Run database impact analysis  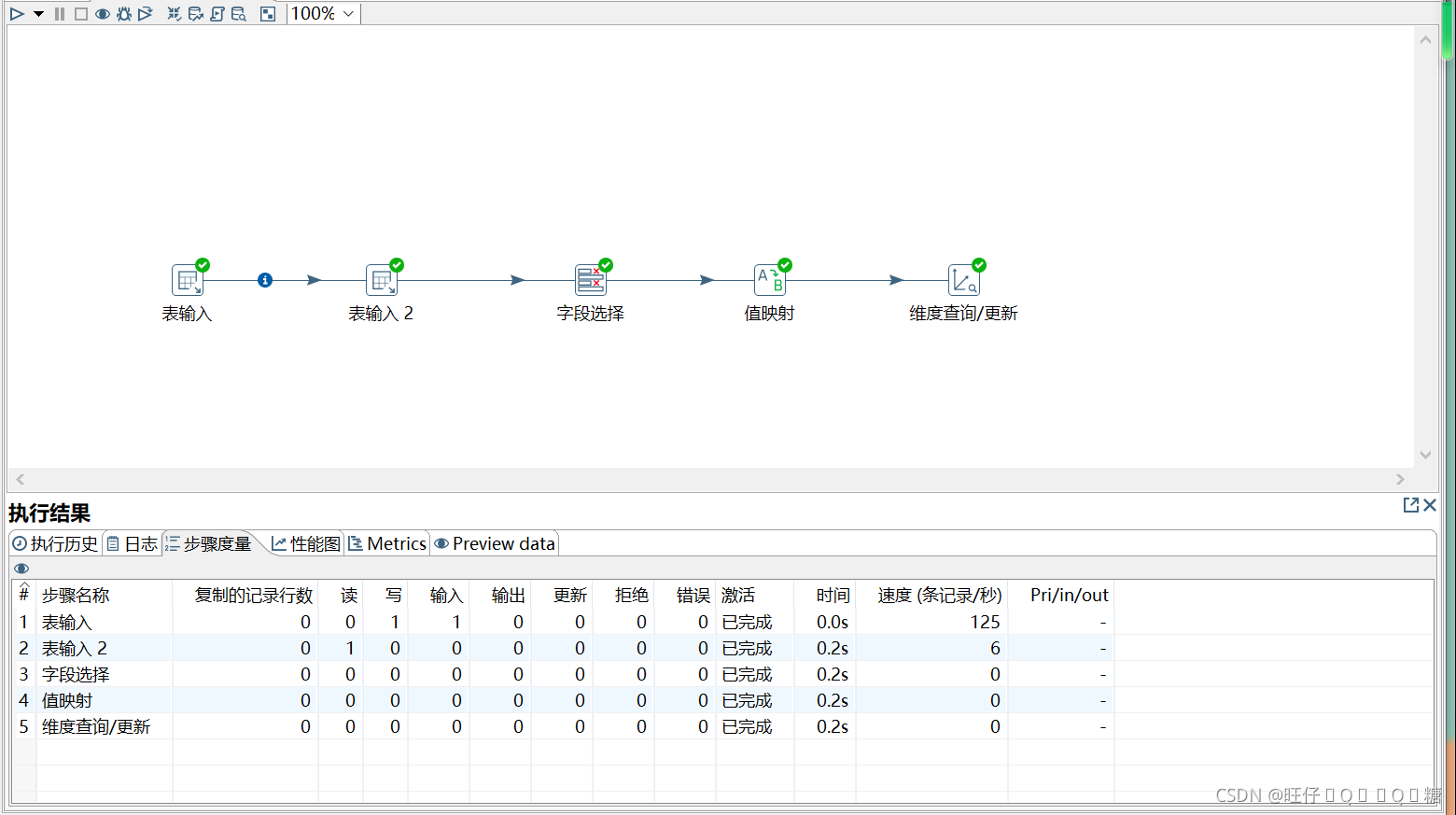pyautogui.click(x=196, y=14)
